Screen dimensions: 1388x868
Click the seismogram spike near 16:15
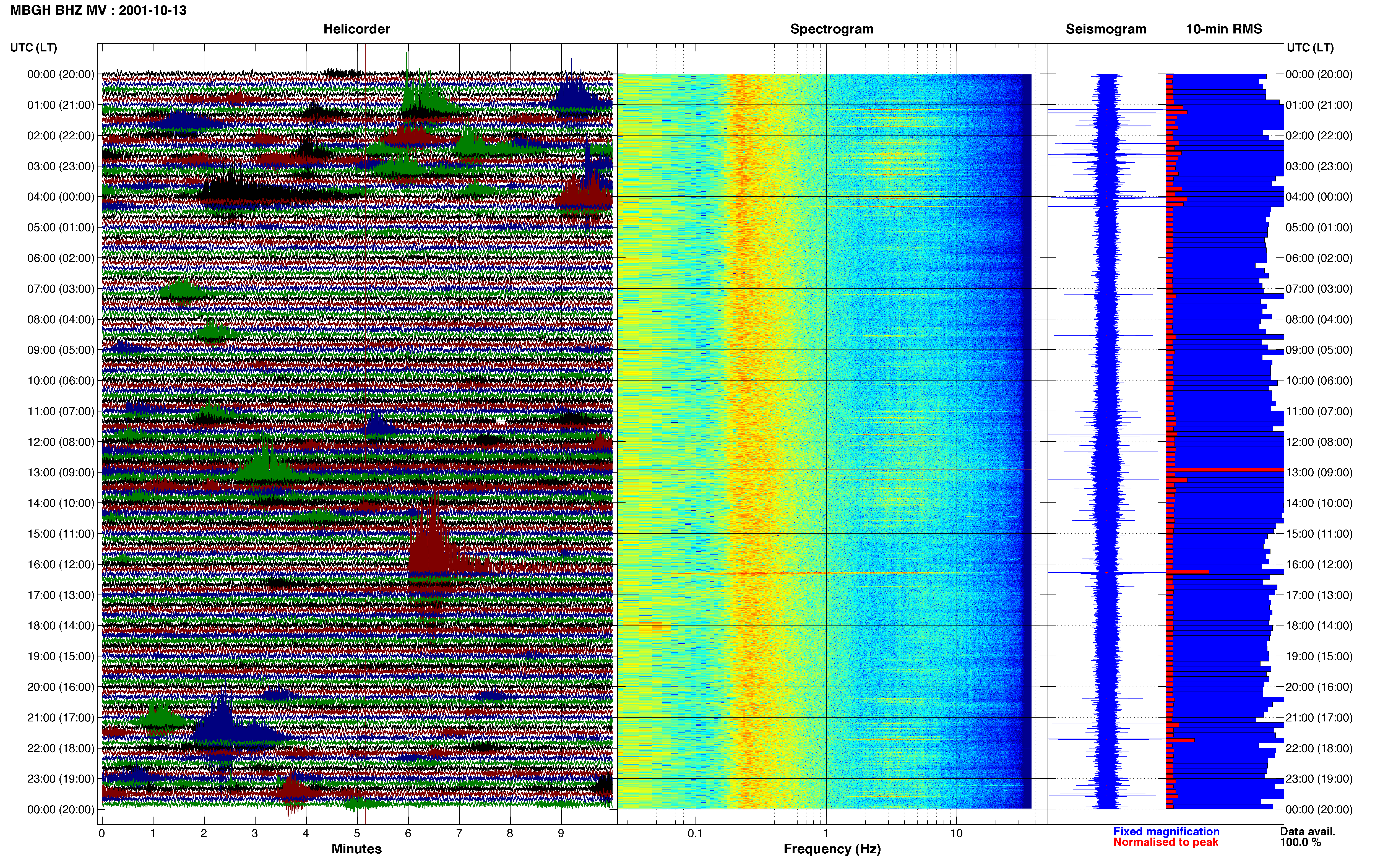[1106, 573]
